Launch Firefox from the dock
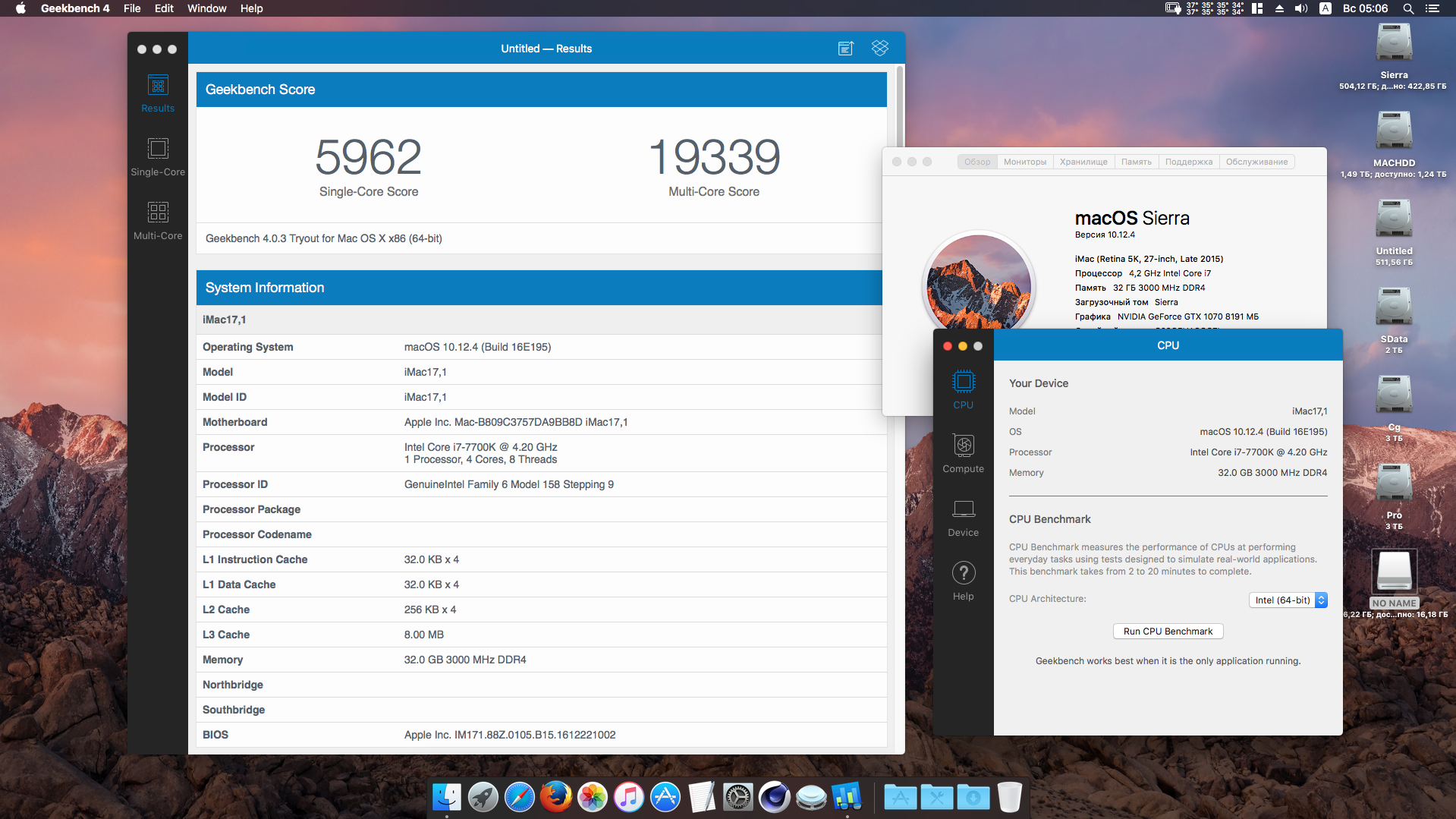The image size is (1456, 819). tap(556, 797)
